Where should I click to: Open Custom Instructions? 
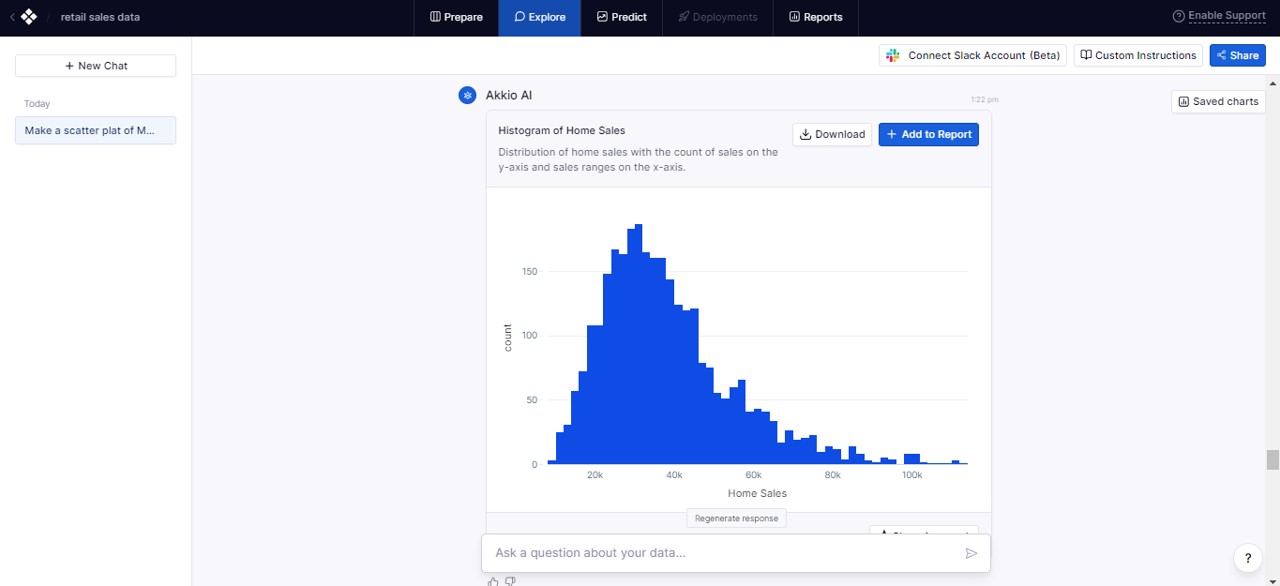click(x=1138, y=56)
